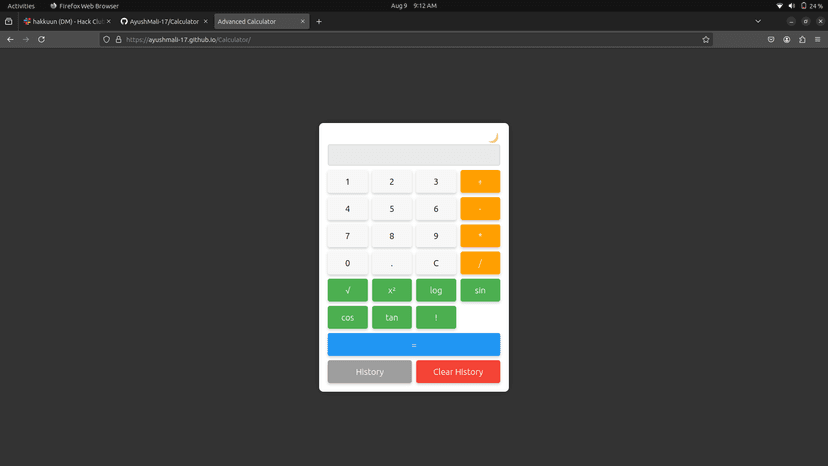Click the x² square button

392,290
